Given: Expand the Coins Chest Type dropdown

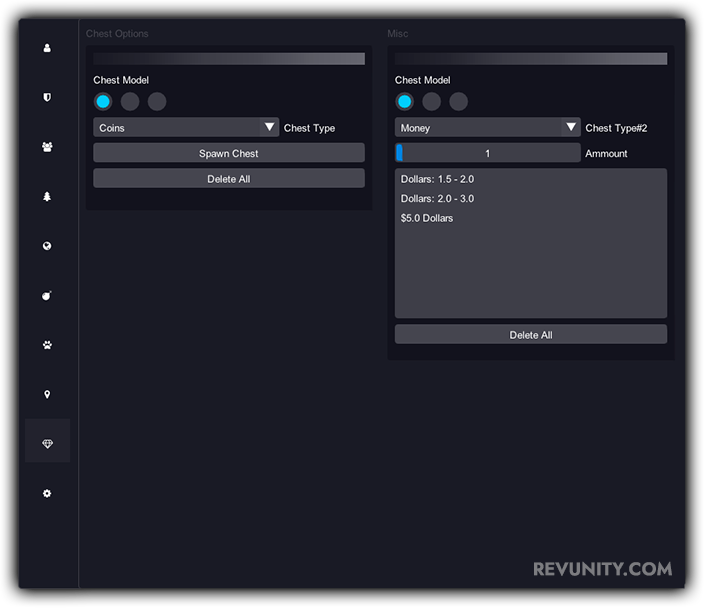Looking at the screenshot, I should pyautogui.click(x=186, y=128).
